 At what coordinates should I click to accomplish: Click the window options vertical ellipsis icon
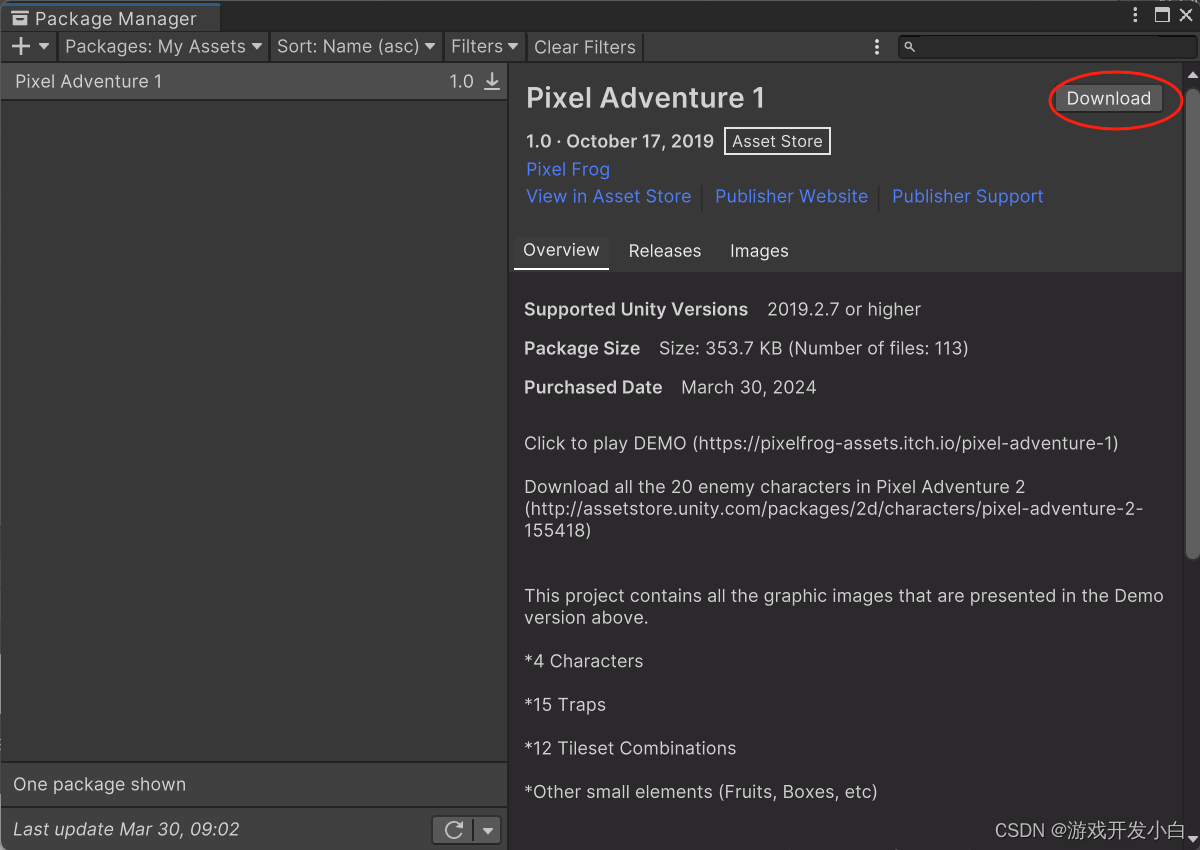tap(1135, 15)
